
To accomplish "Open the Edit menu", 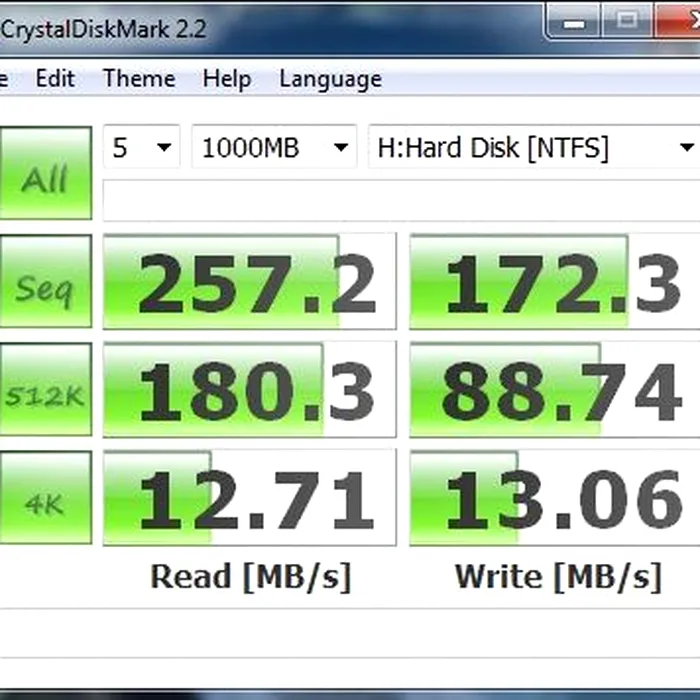I will tap(55, 79).
